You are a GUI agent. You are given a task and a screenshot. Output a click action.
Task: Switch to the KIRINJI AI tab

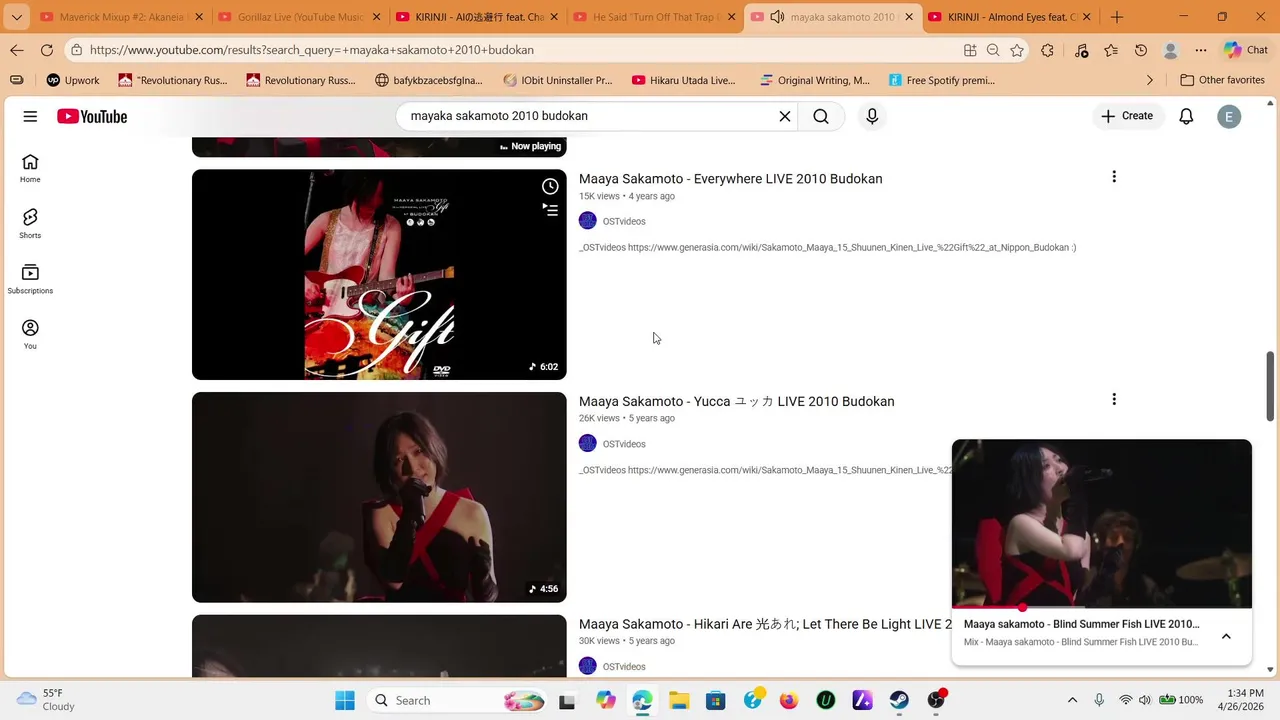click(x=476, y=17)
